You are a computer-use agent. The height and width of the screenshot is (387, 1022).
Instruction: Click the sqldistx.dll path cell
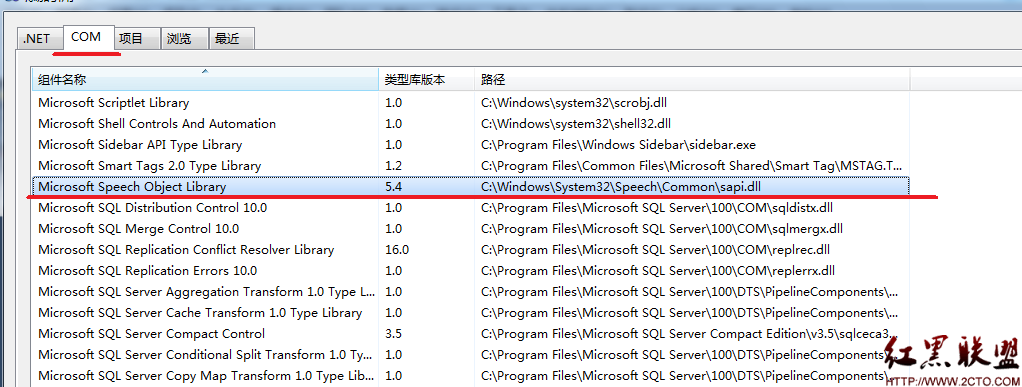click(657, 208)
